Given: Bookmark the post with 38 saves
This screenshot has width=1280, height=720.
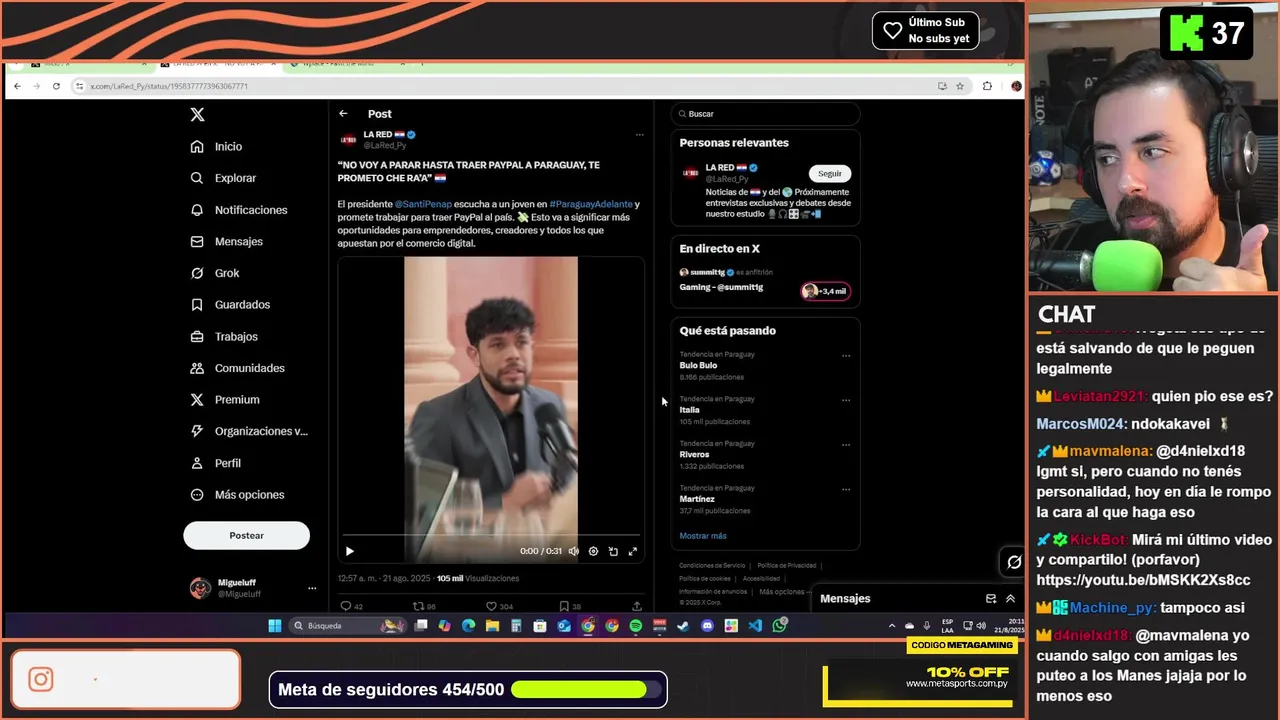Looking at the screenshot, I should tap(564, 606).
